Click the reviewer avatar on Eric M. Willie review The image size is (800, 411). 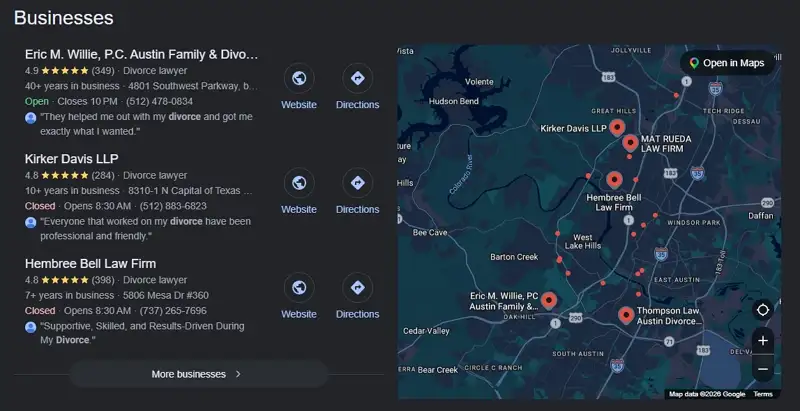[31, 118]
